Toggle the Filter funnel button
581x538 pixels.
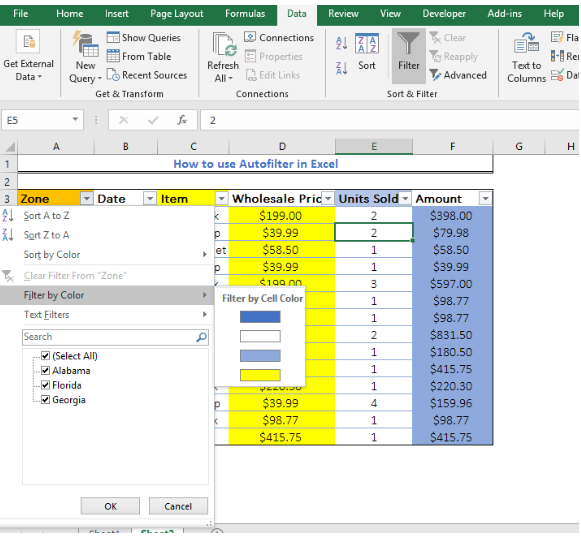pos(409,56)
